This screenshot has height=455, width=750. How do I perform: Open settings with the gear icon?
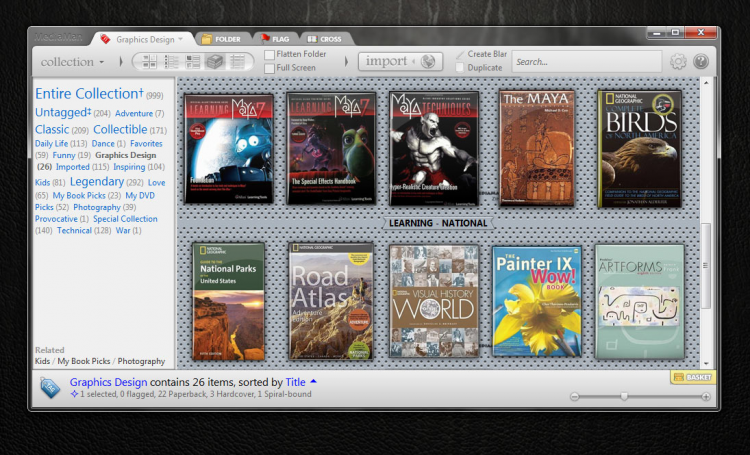click(x=678, y=62)
